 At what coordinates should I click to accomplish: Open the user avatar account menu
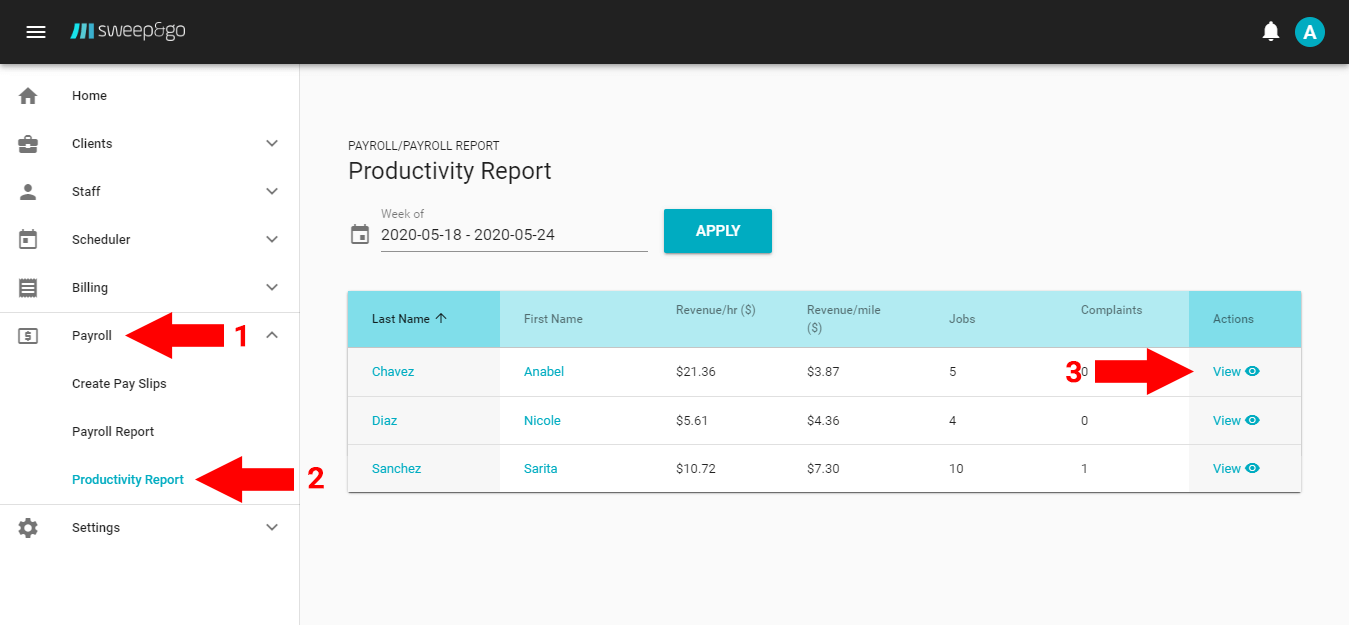click(1309, 32)
